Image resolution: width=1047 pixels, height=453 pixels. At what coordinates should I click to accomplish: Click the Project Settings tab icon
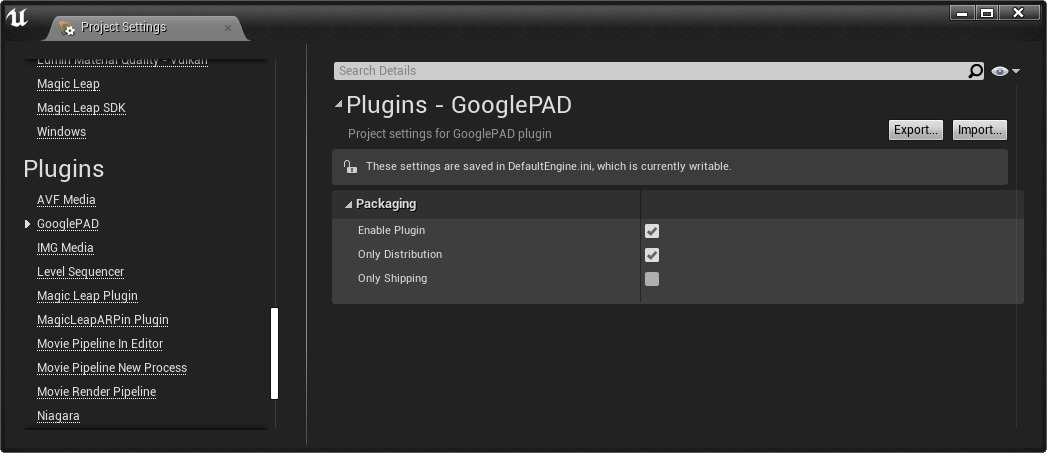[67, 27]
